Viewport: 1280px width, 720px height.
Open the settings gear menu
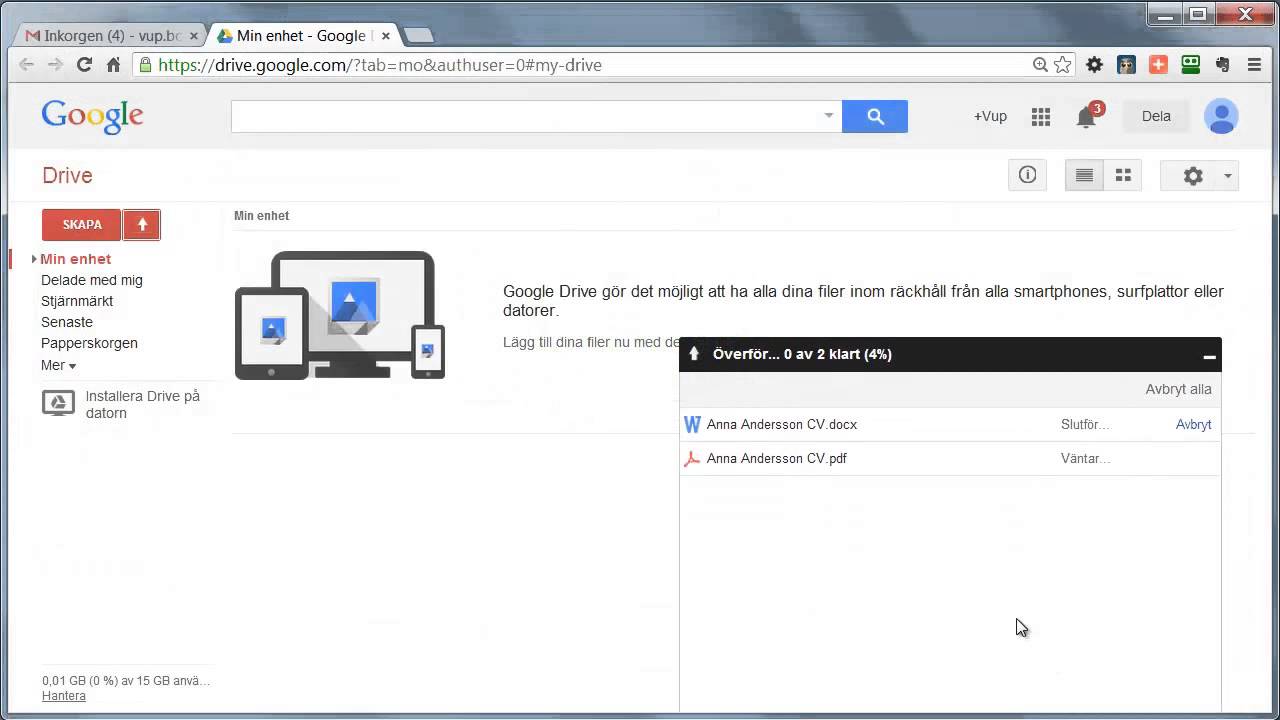[x=1199, y=175]
